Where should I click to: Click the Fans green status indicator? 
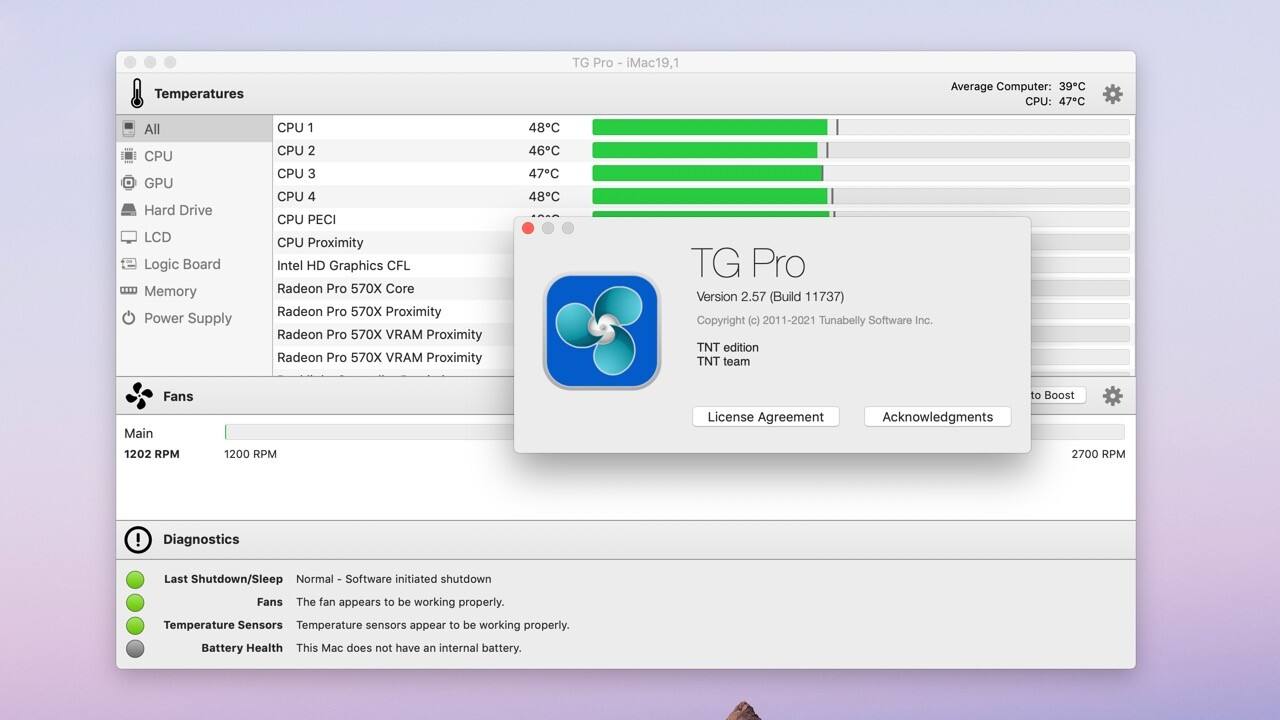point(135,602)
